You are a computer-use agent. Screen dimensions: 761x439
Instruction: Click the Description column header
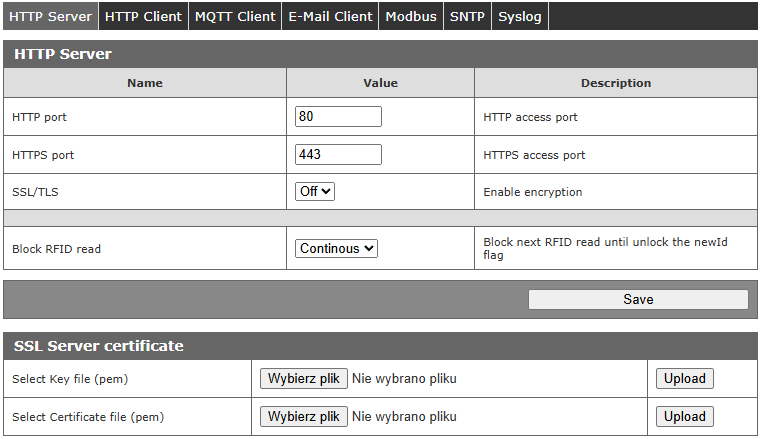[x=615, y=83]
